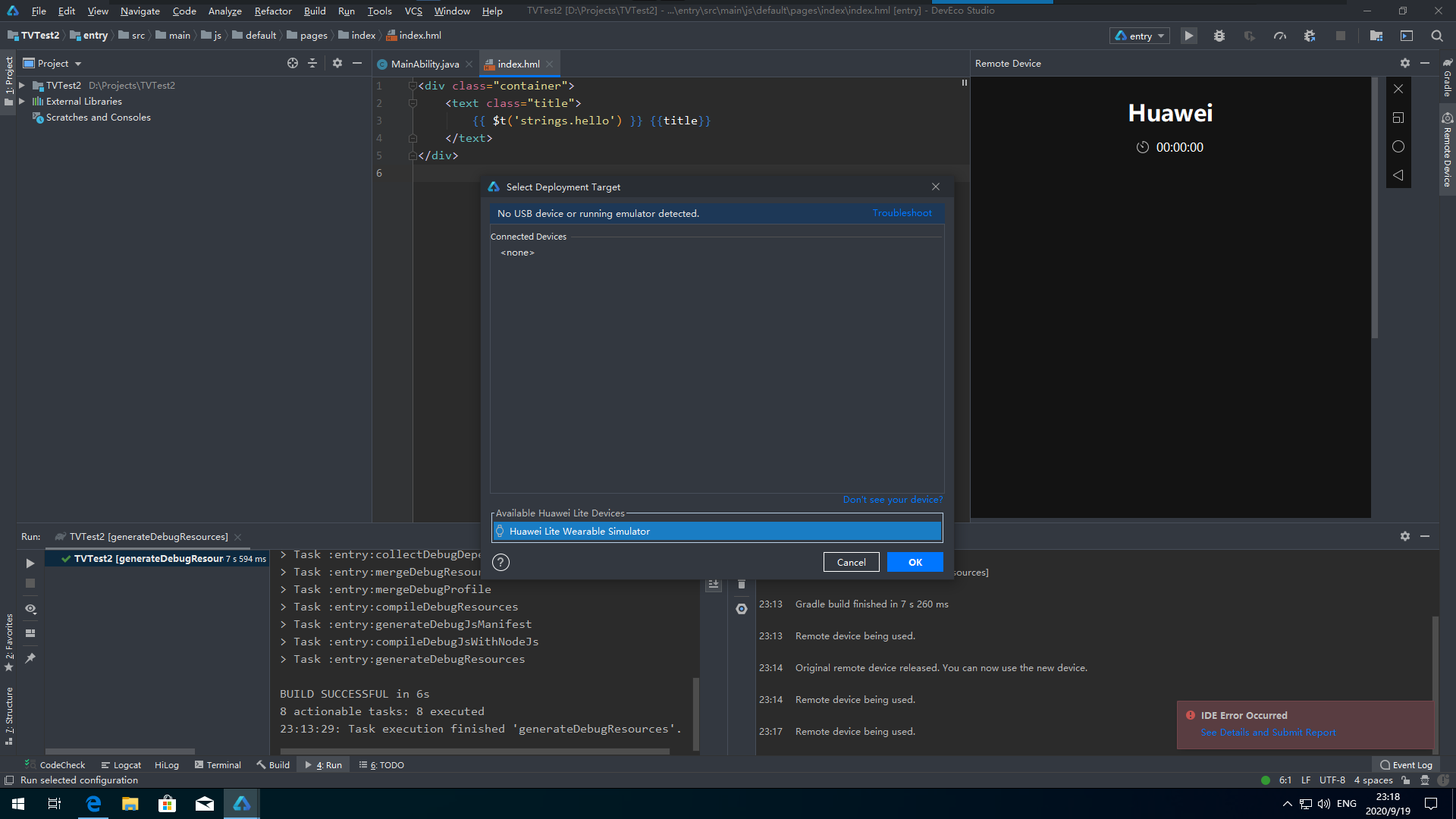Screen dimensions: 1456x819
Task: Click the Debug bug icon in toolbar
Action: (1219, 36)
